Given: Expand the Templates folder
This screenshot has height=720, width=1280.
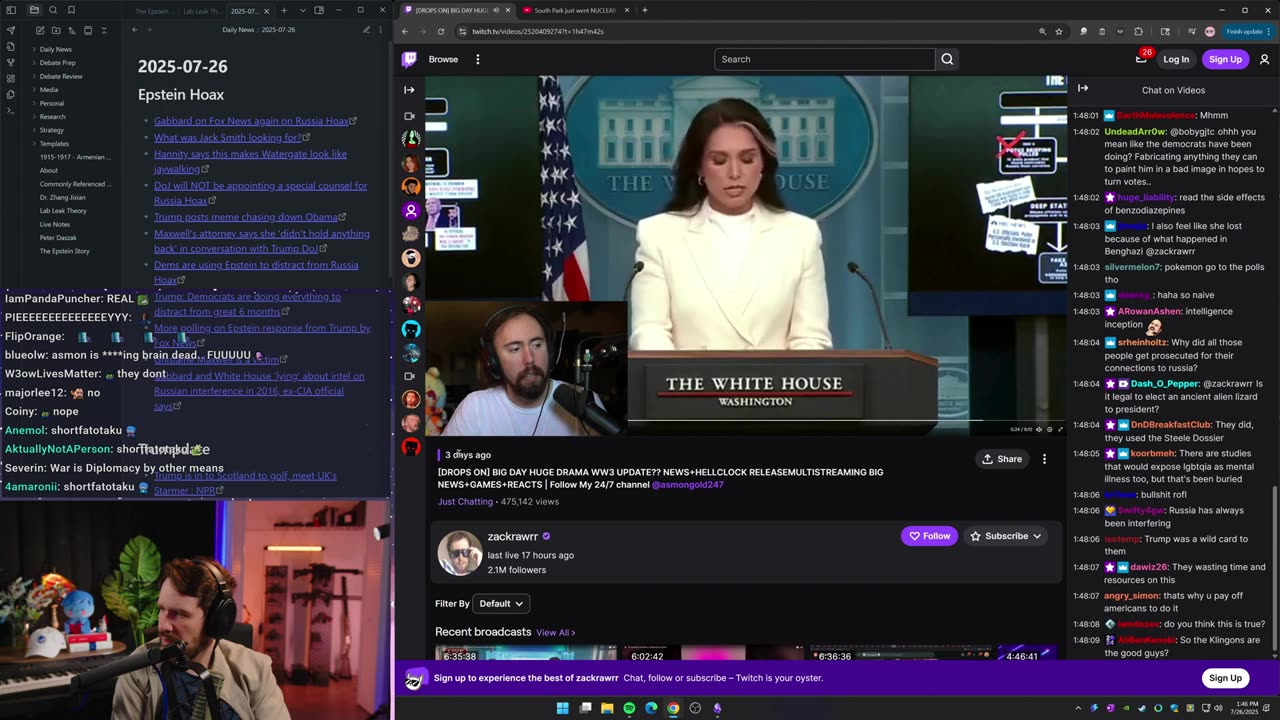Looking at the screenshot, I should (x=54, y=144).
